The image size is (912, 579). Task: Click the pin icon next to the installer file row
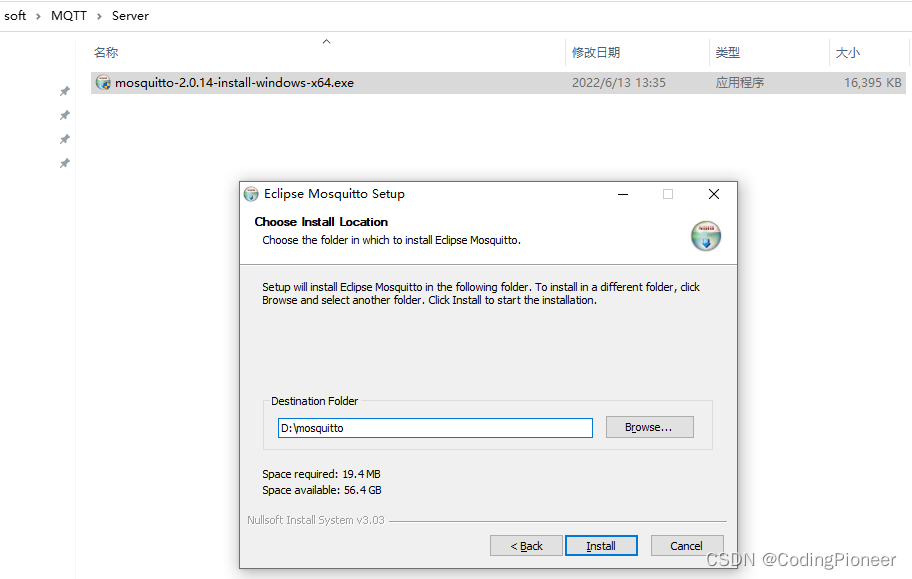(65, 91)
